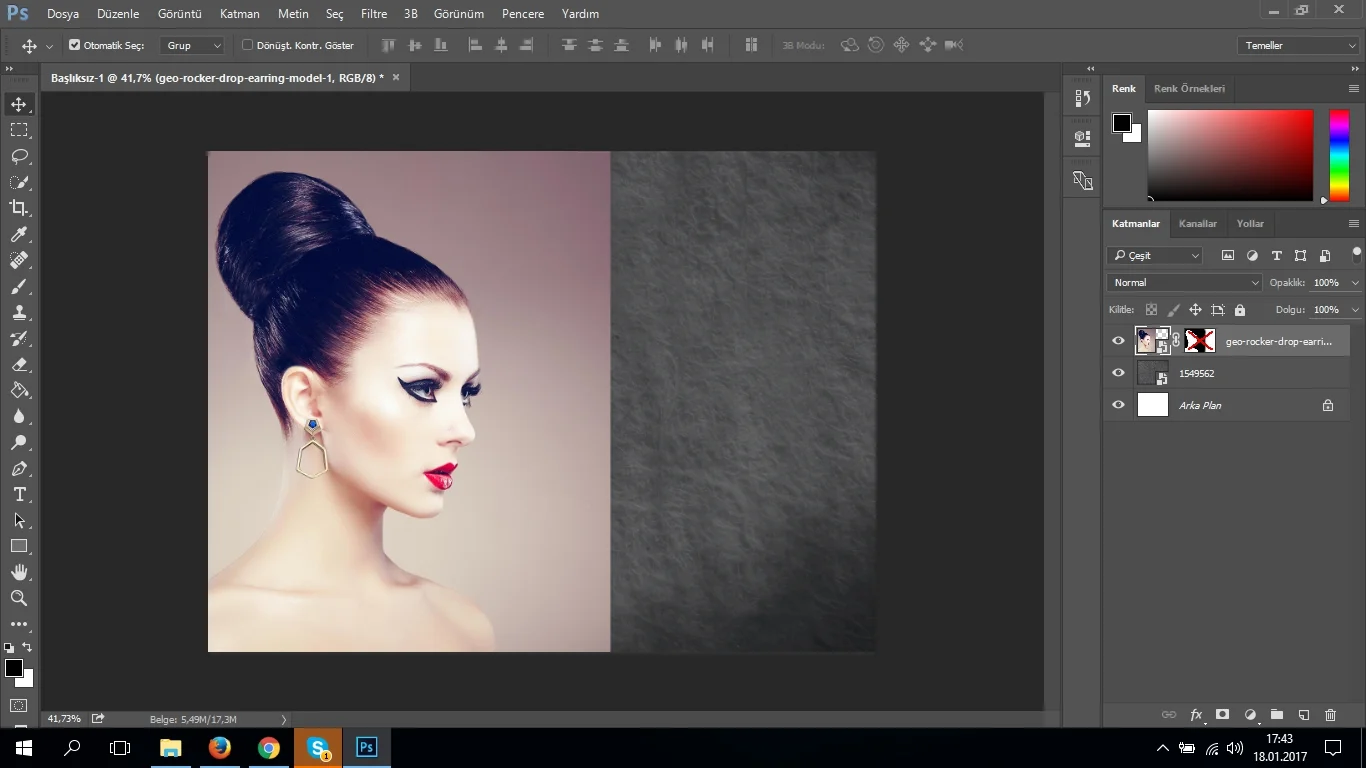The image size is (1366, 768).
Task: Toggle Otomatik Seç checkbox
Action: (74, 45)
